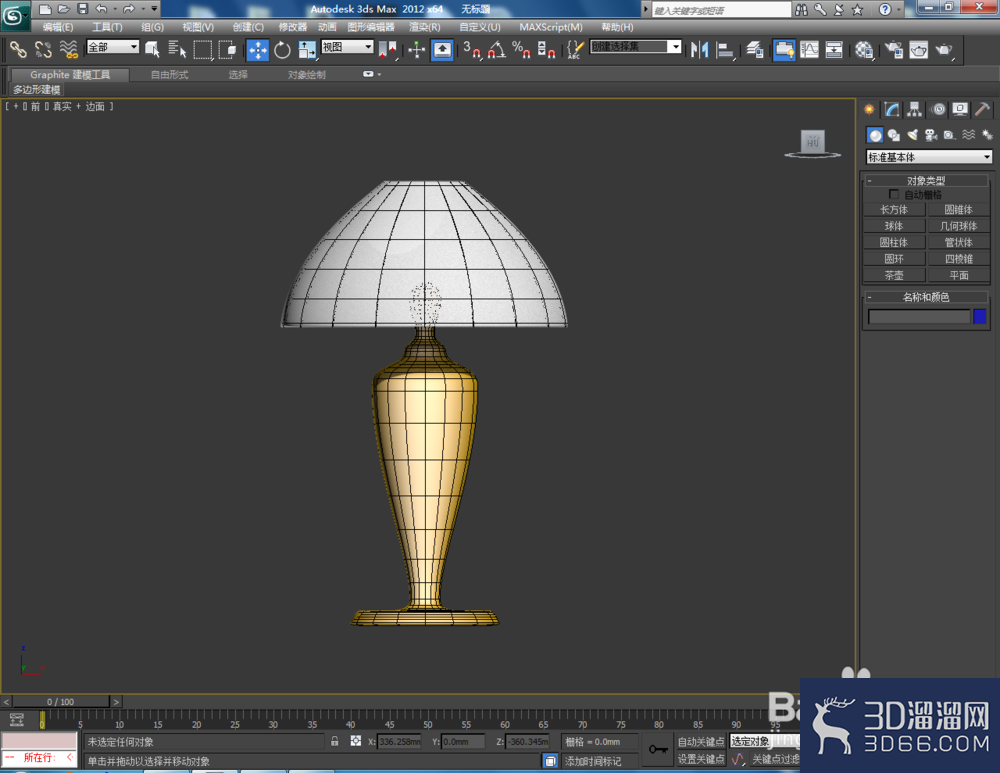
Task: Activate Select and Move tool
Action: pos(258,49)
